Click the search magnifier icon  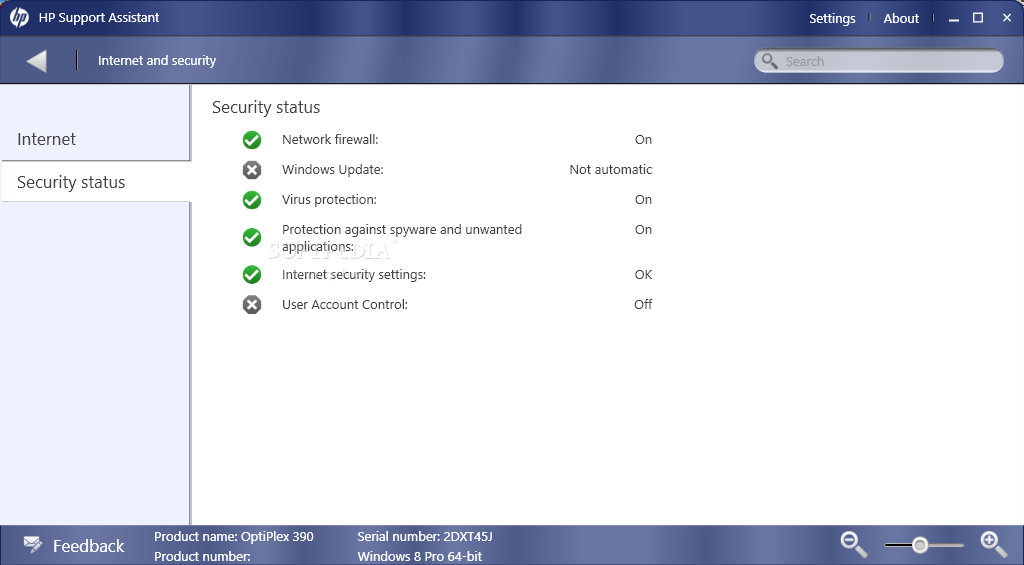[770, 61]
